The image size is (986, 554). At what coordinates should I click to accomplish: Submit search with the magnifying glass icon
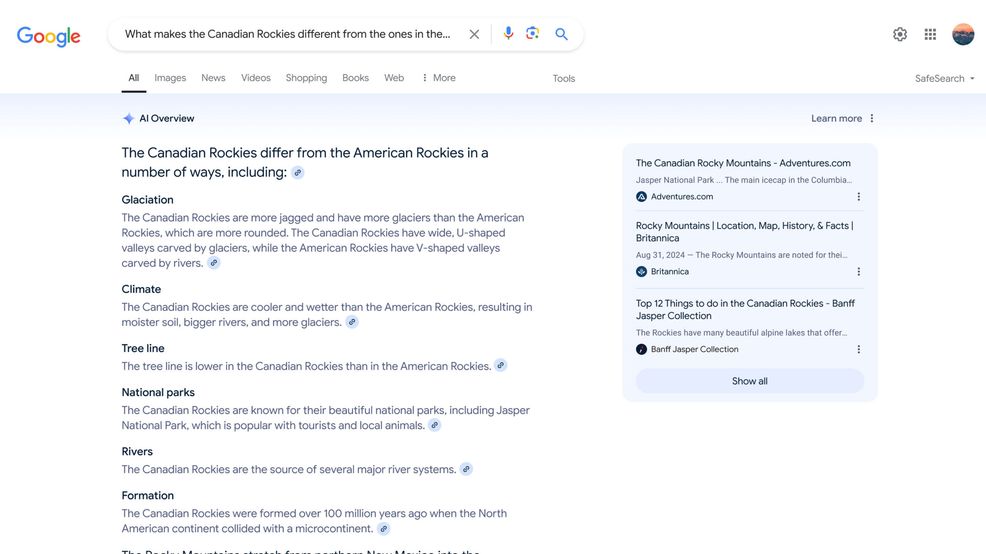click(x=562, y=34)
